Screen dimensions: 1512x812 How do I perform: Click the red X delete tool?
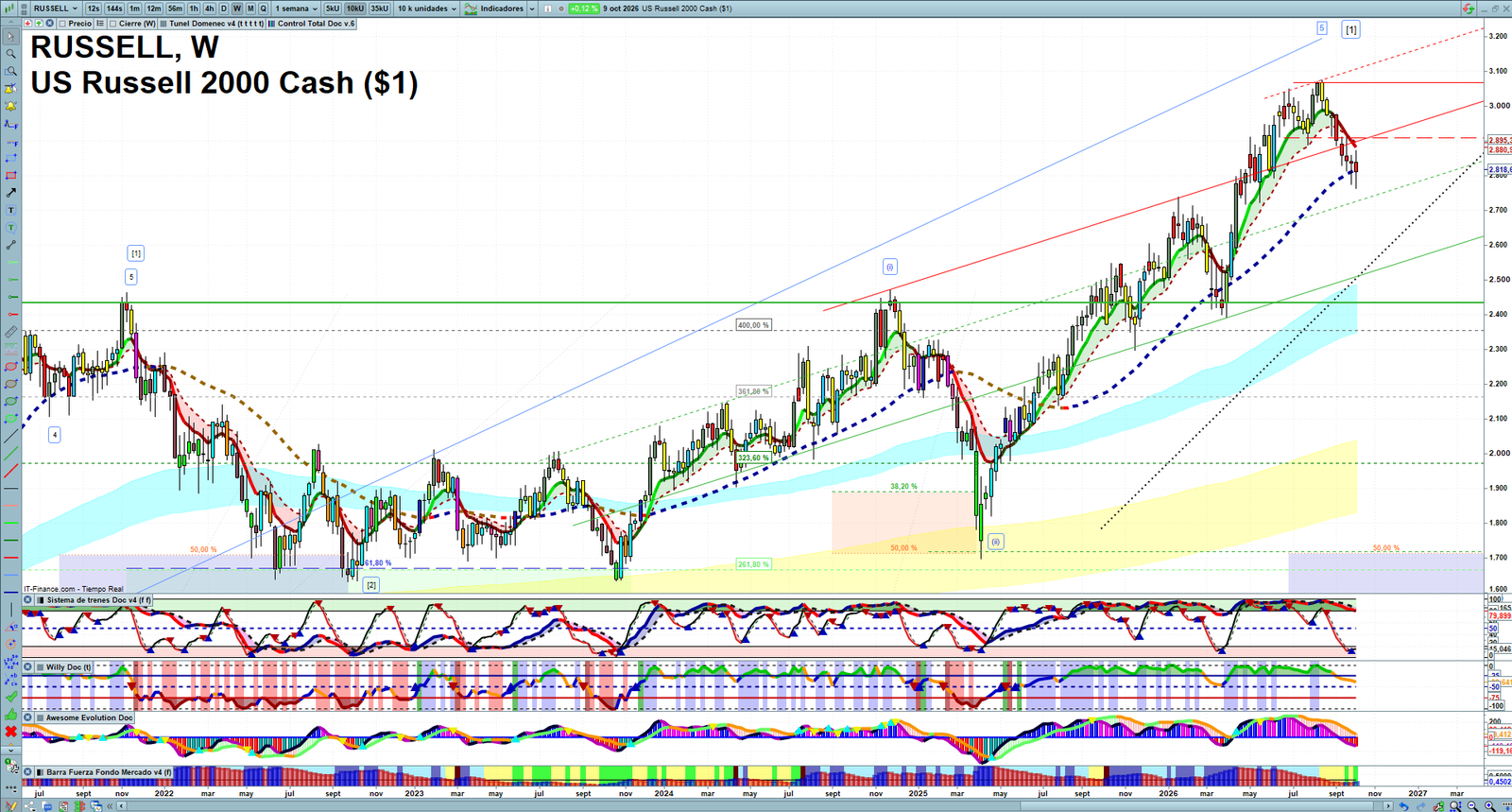10,732
